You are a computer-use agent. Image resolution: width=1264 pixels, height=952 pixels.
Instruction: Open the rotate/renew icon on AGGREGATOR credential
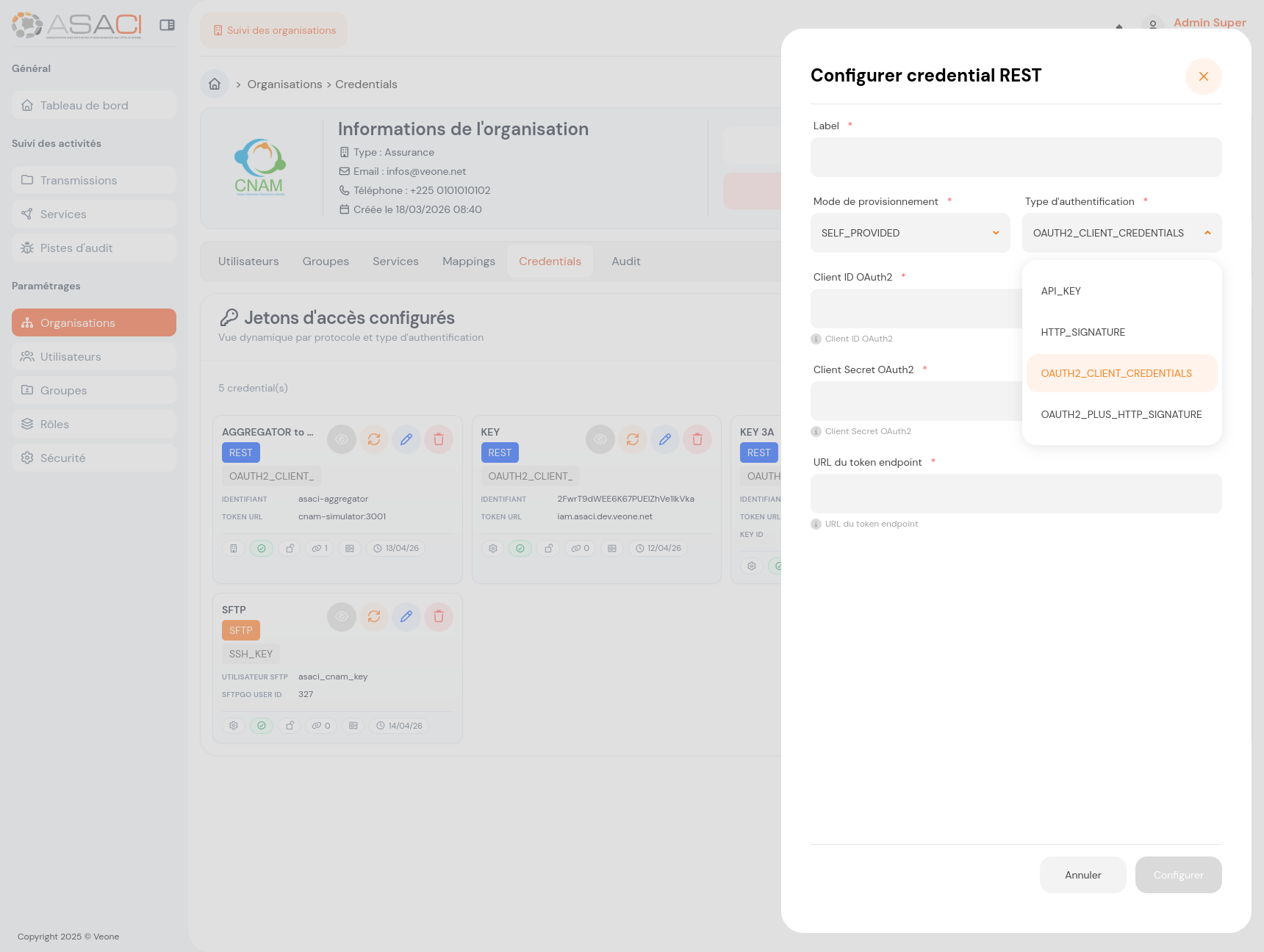click(374, 439)
